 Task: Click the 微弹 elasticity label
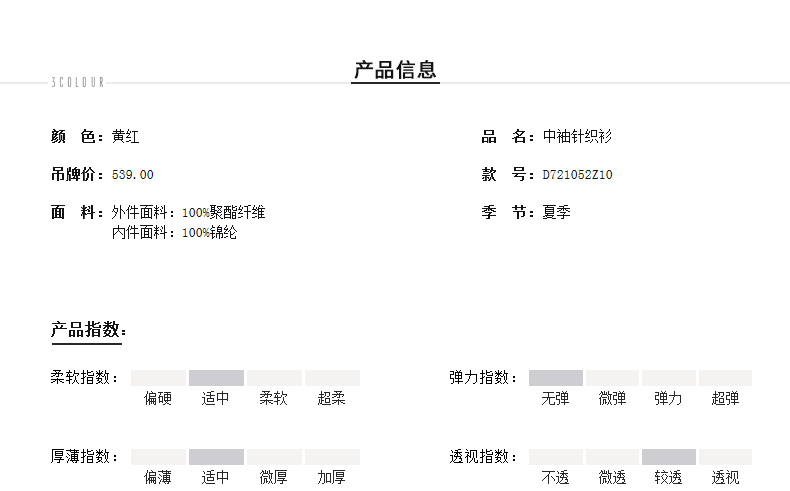click(612, 398)
